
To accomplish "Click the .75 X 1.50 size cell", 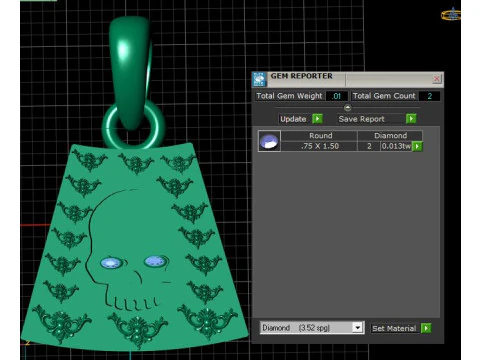I will (319, 146).
